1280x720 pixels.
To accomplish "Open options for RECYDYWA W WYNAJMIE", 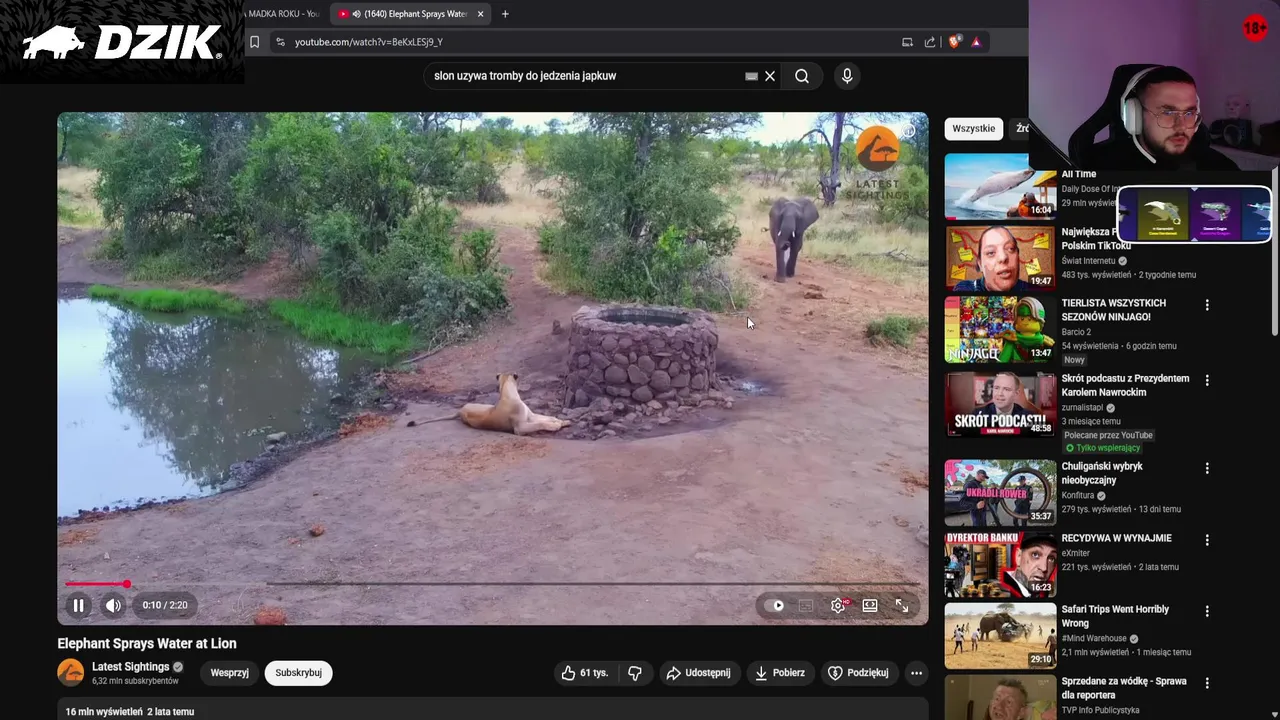I will pos(1207,540).
